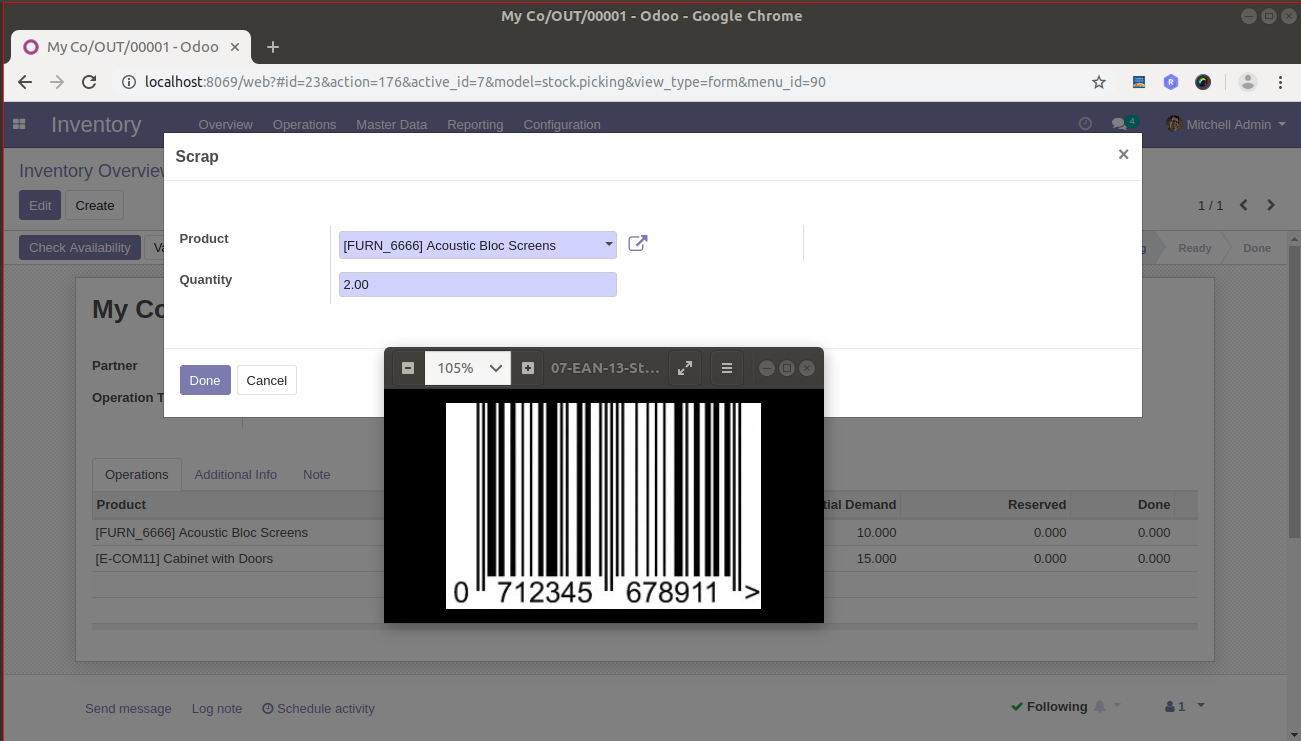This screenshot has width=1301, height=741.
Task: Click the blue monitor extension icon
Action: [1139, 82]
